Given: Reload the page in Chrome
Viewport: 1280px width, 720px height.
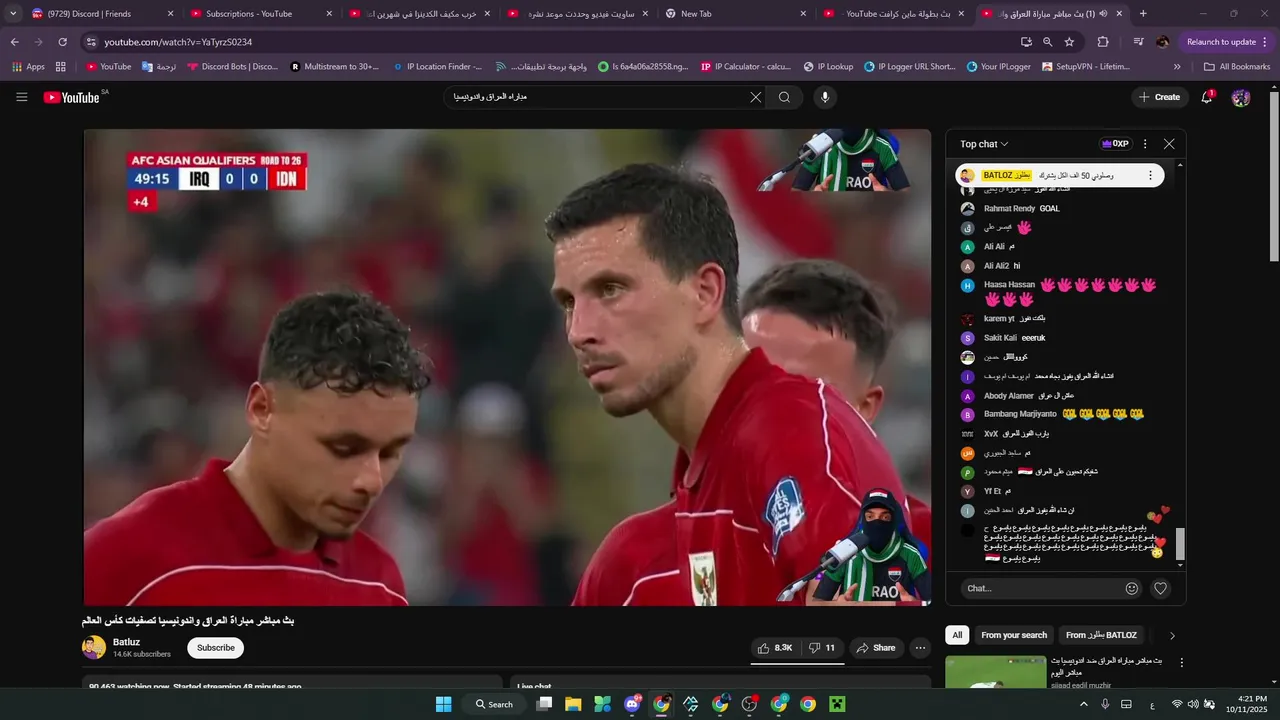Looking at the screenshot, I should (x=62, y=42).
